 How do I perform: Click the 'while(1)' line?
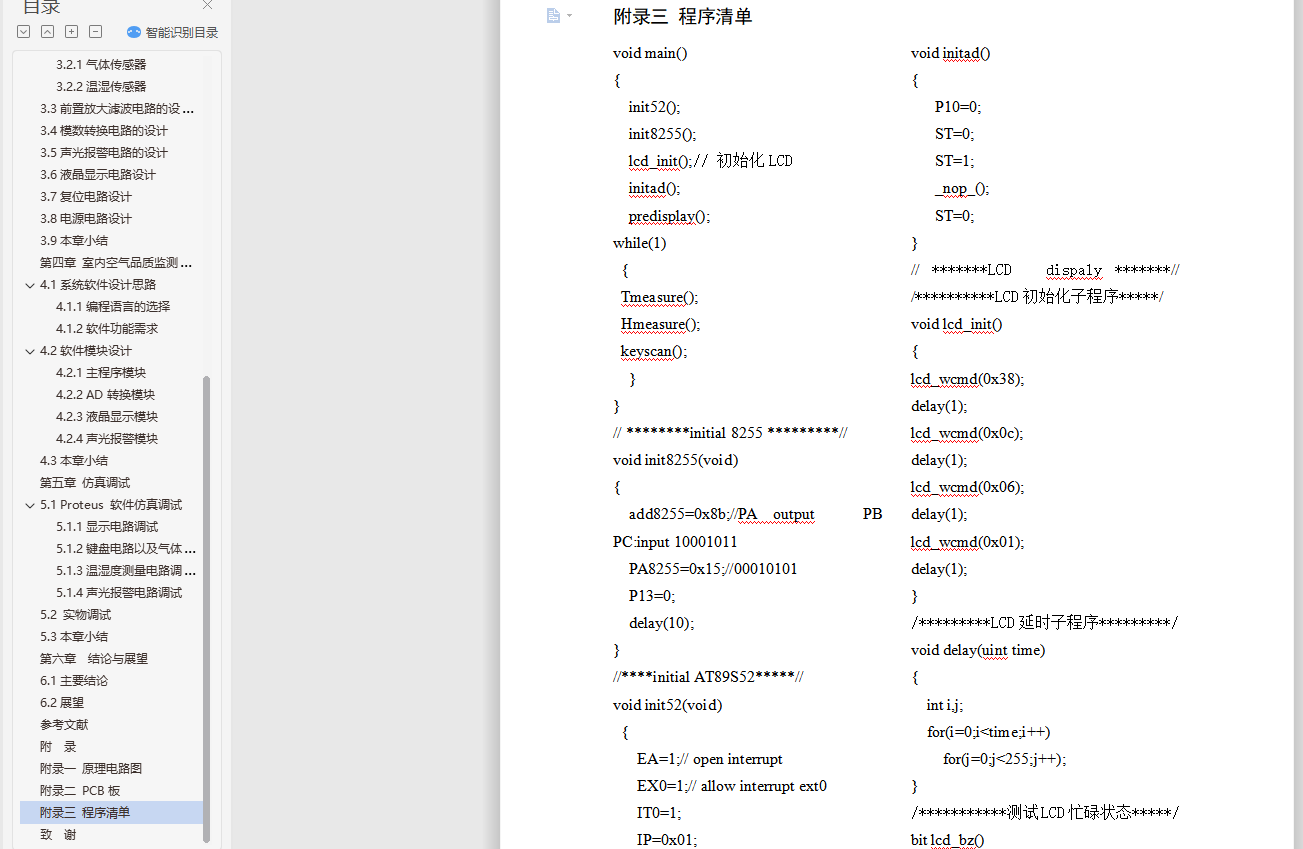640,243
